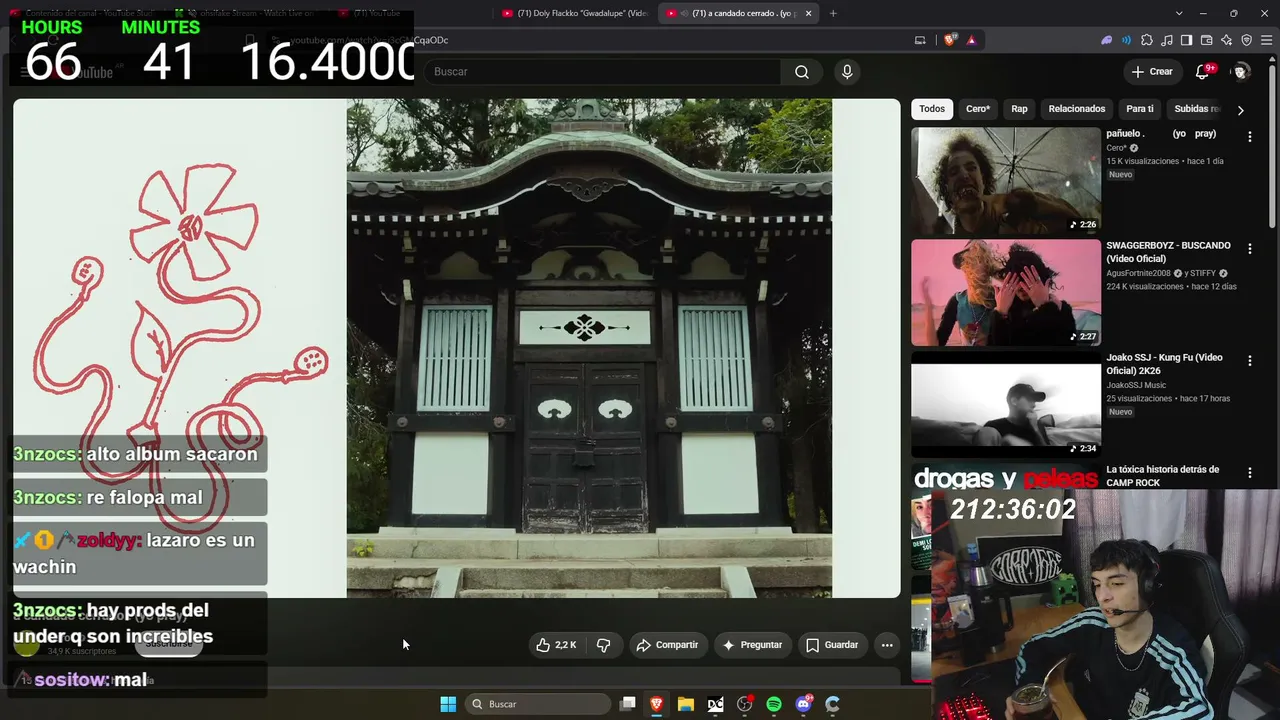
Task: Click the Brave icon on the taskbar
Action: pyautogui.click(x=657, y=704)
